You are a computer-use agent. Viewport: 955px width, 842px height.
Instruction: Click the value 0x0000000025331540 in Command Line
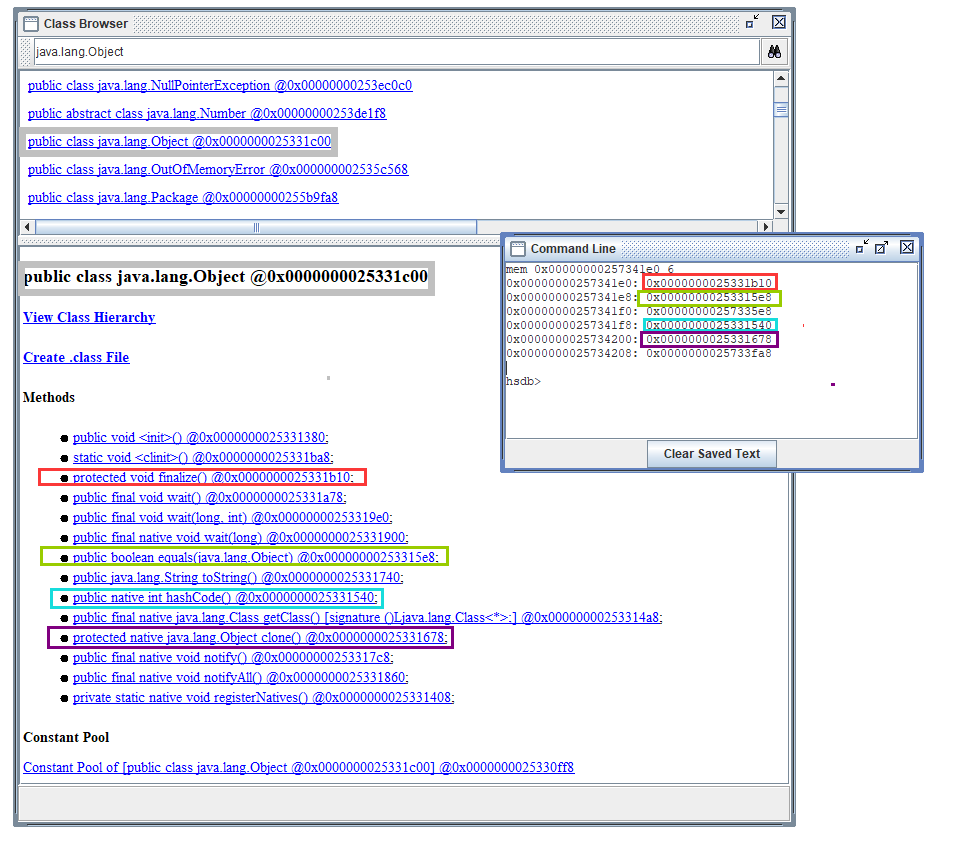tap(709, 325)
